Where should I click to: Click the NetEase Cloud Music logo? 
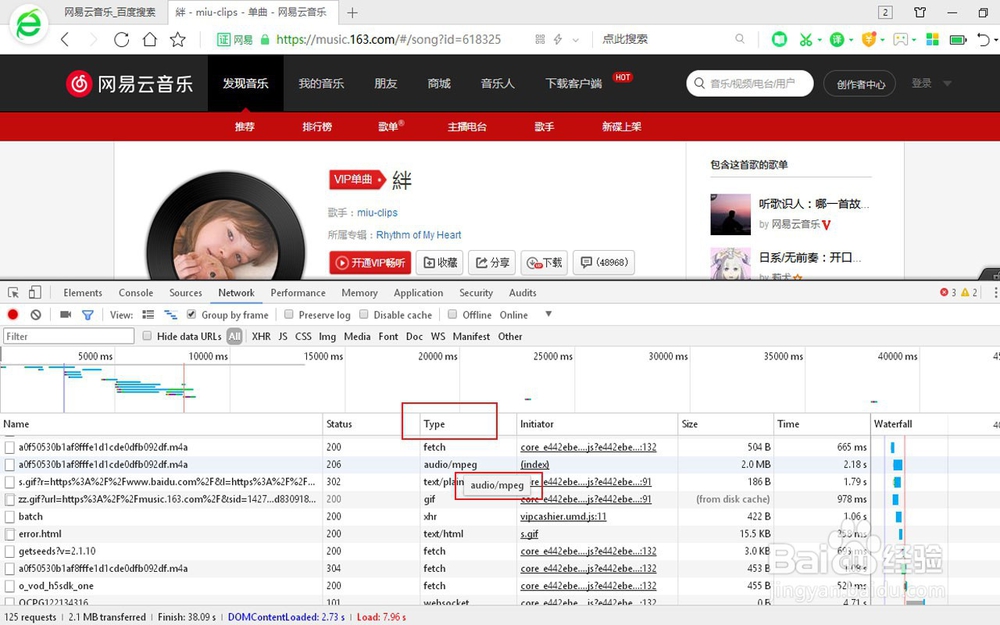(129, 84)
